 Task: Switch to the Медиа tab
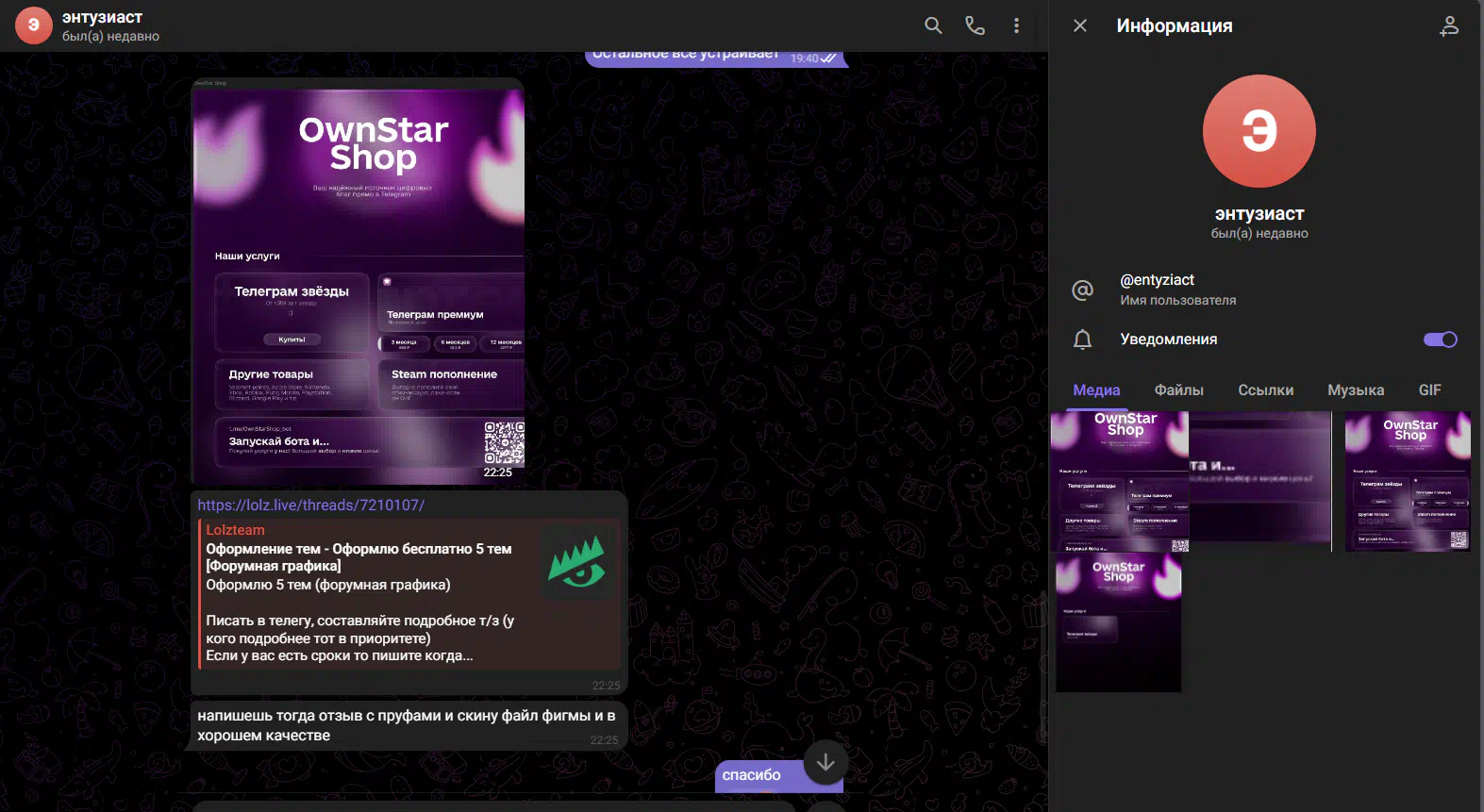pyautogui.click(x=1096, y=390)
